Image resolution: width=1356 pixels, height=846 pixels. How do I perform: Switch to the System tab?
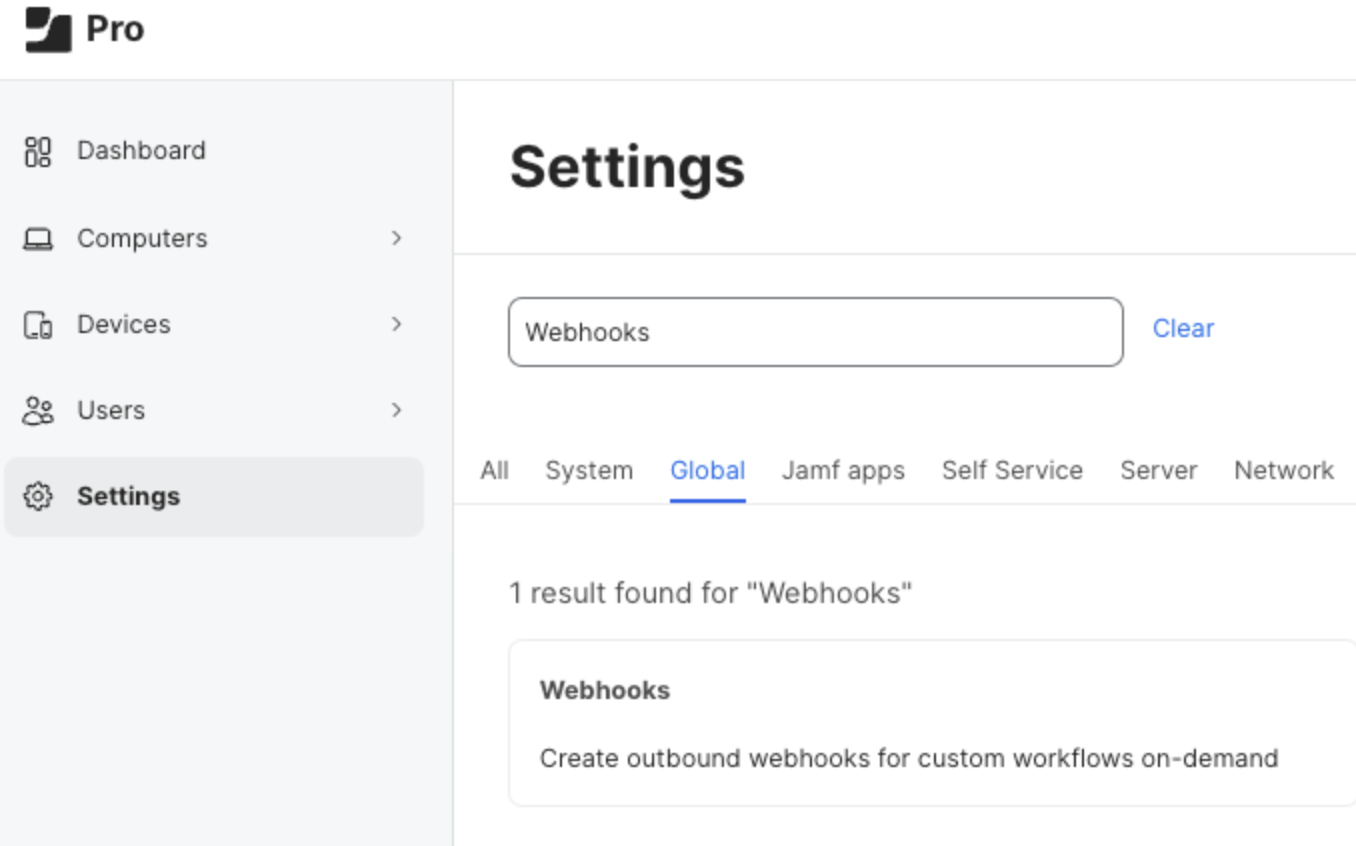tap(589, 471)
